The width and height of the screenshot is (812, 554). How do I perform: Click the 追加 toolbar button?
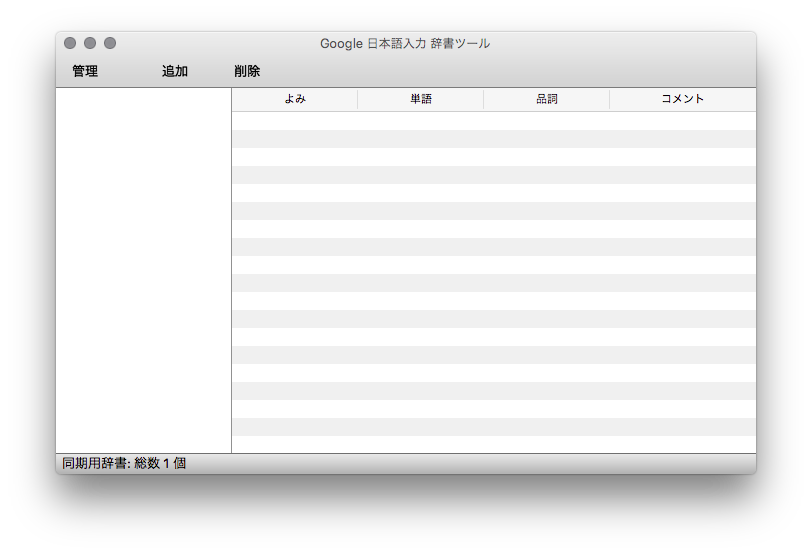click(x=175, y=71)
